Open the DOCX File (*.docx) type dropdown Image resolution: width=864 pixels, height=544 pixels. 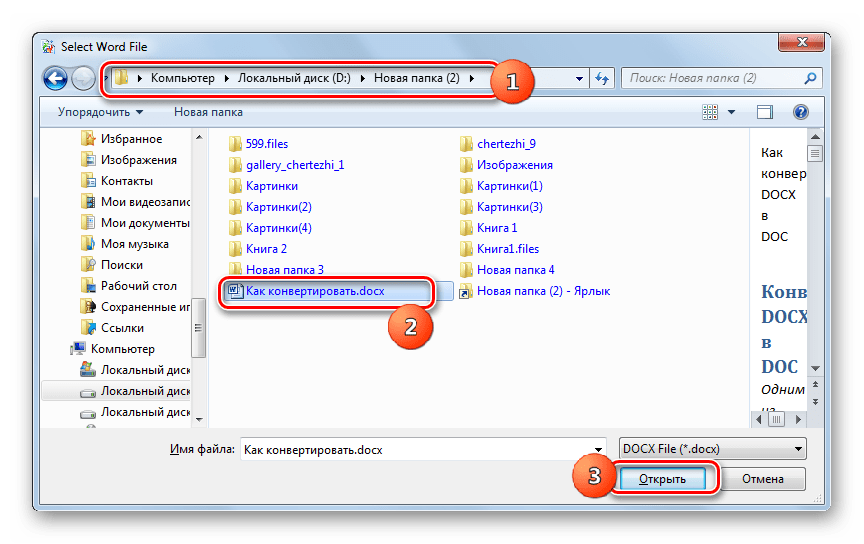click(x=713, y=449)
